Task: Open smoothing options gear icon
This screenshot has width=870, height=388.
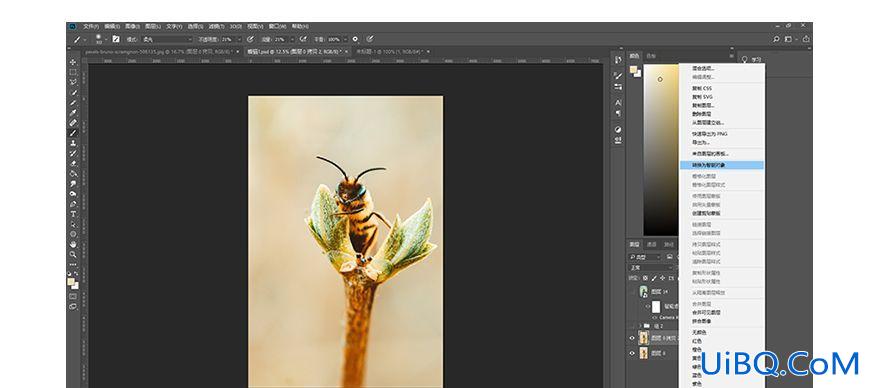Action: pyautogui.click(x=355, y=39)
